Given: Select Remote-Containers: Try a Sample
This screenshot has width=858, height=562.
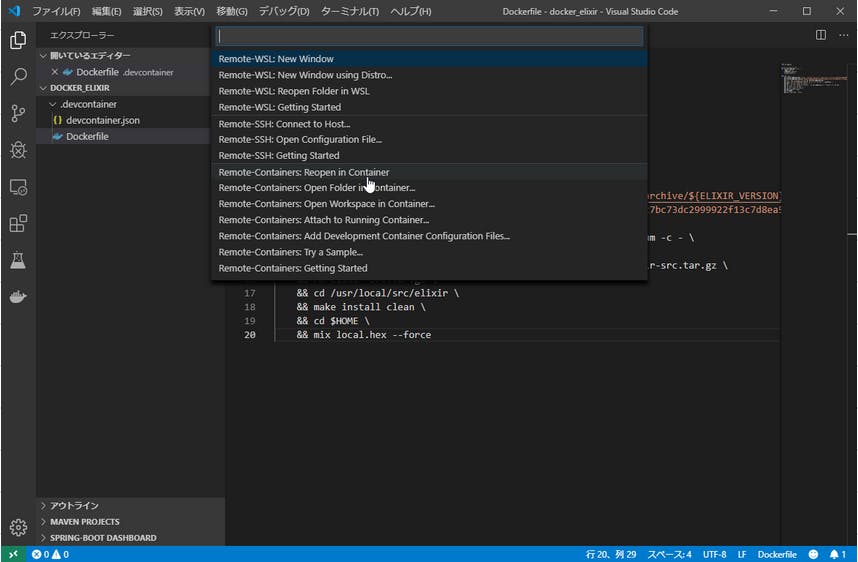Looking at the screenshot, I should tap(430, 252).
